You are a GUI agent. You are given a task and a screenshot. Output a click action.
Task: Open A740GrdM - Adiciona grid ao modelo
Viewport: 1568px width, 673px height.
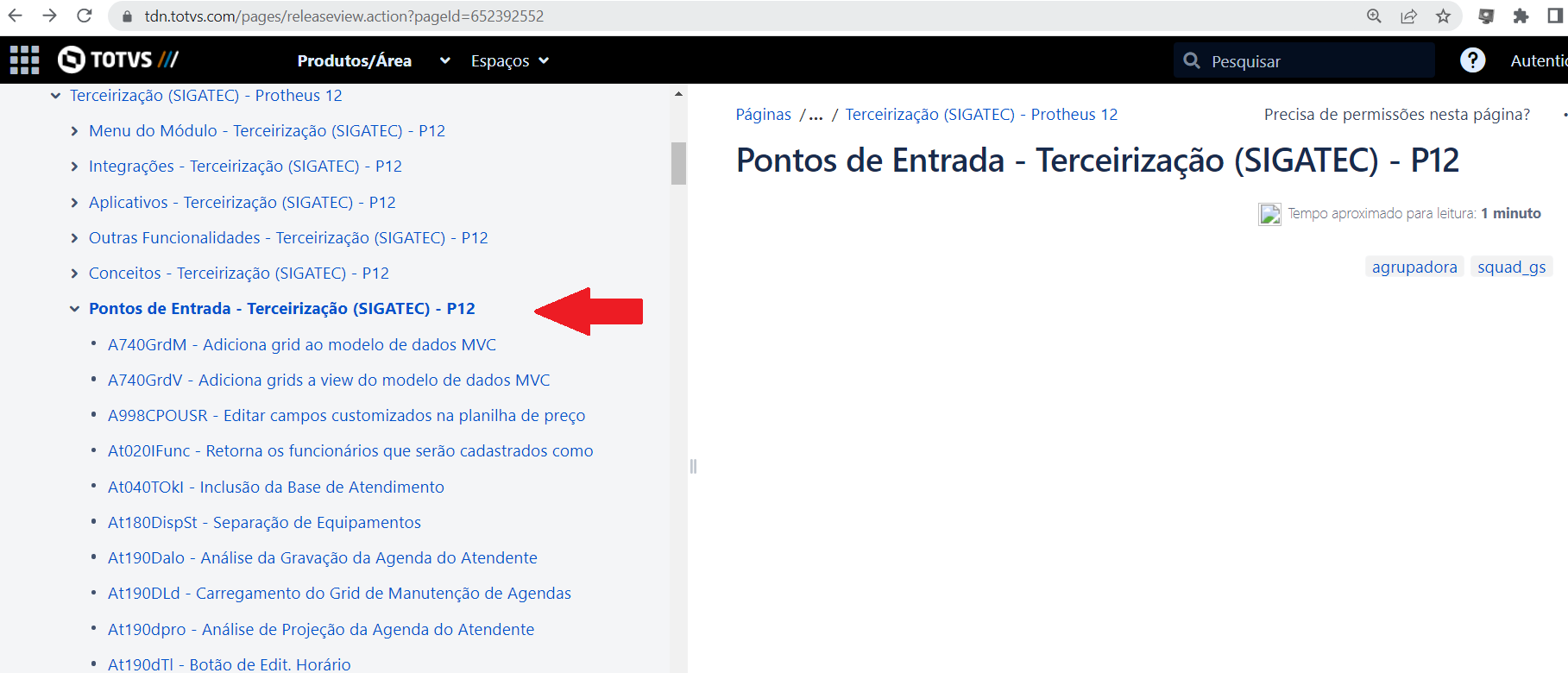(302, 345)
